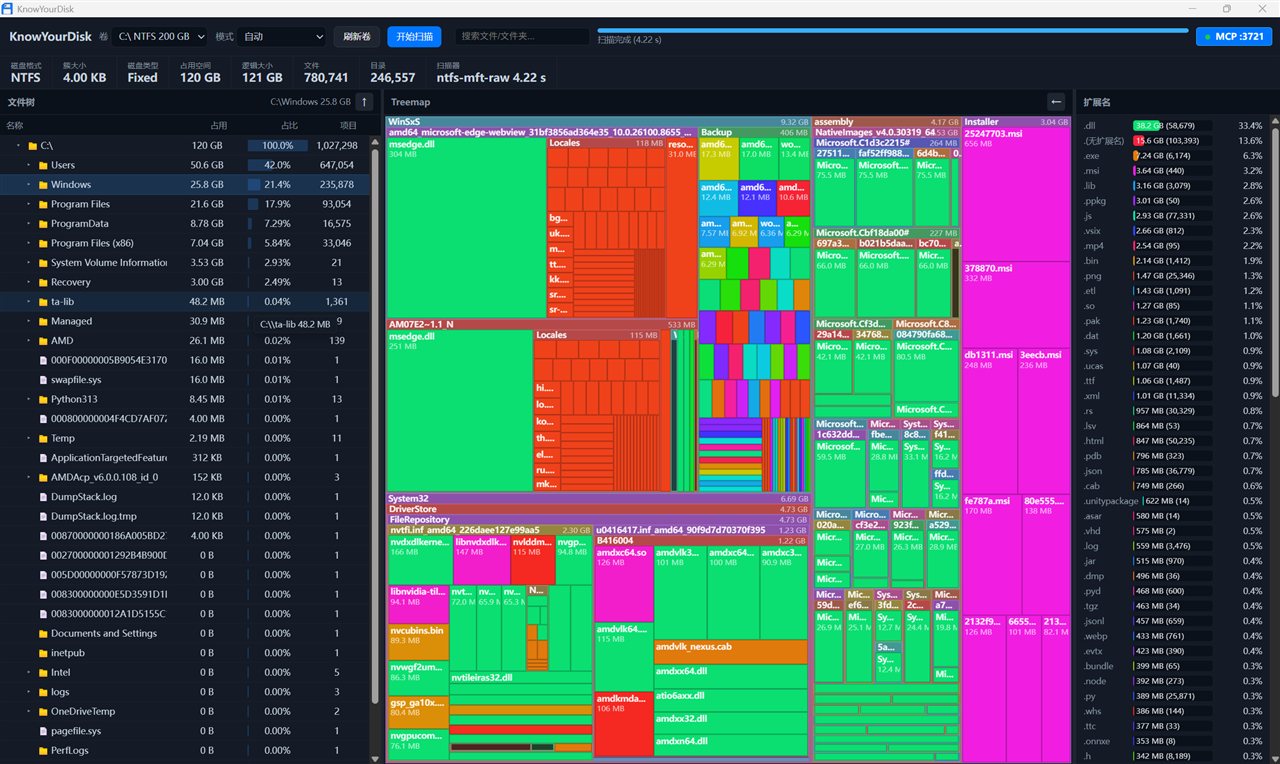
Task: Click the pagefile.sys file icon
Action: click(x=43, y=731)
